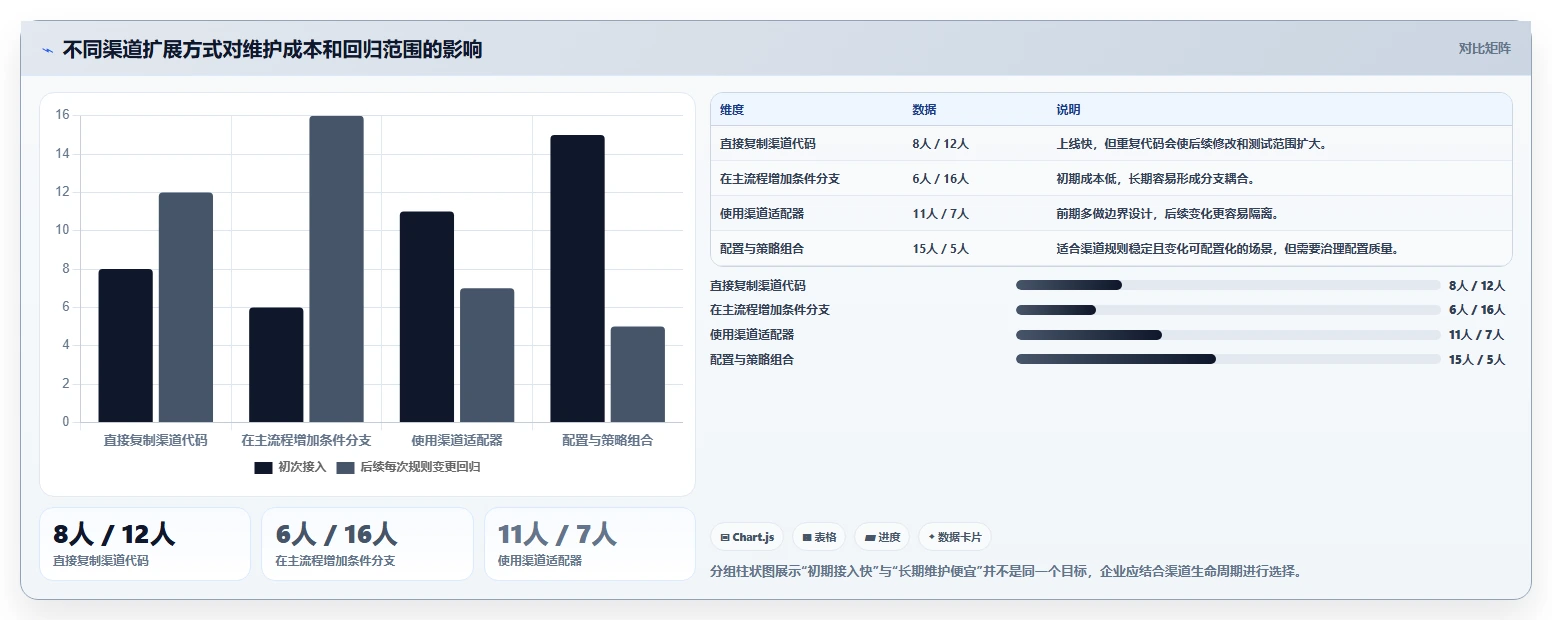Click the 数据 column header

tap(924, 110)
